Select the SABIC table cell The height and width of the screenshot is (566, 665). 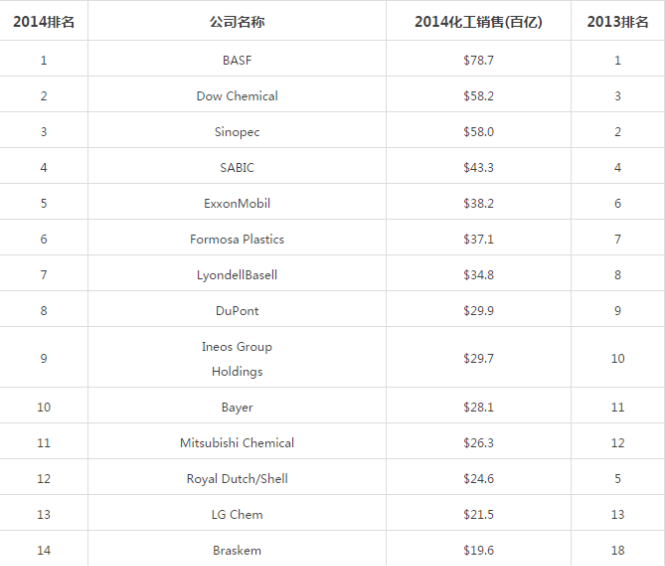pyautogui.click(x=237, y=168)
